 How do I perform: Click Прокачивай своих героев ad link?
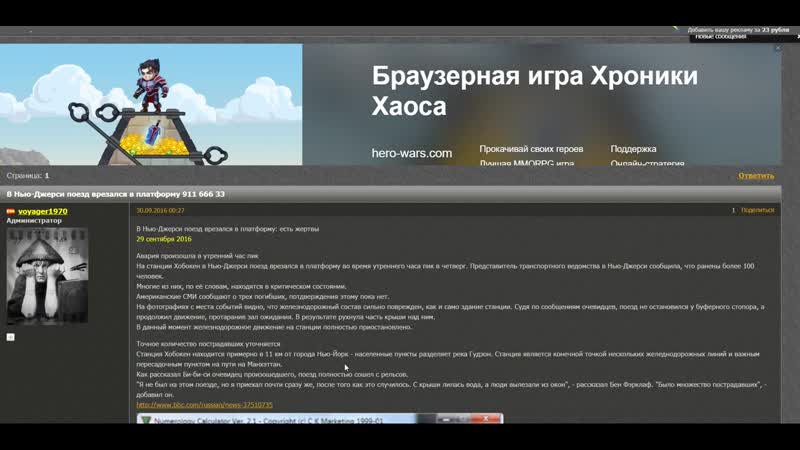pyautogui.click(x=531, y=149)
